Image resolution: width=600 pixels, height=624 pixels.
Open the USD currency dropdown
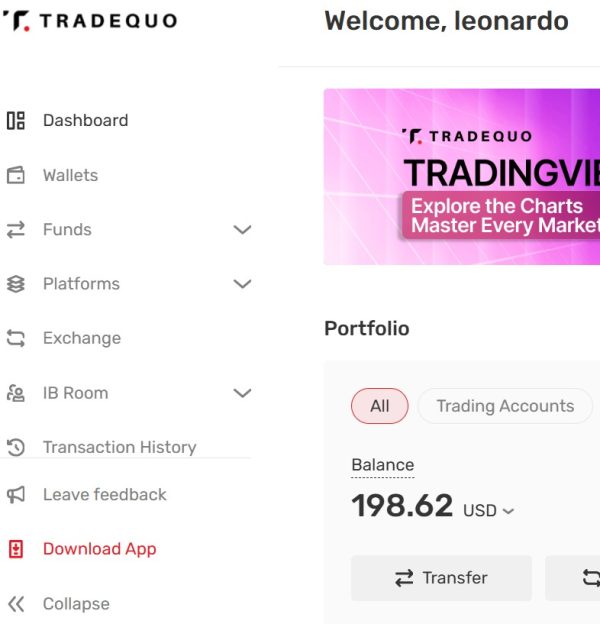click(489, 510)
